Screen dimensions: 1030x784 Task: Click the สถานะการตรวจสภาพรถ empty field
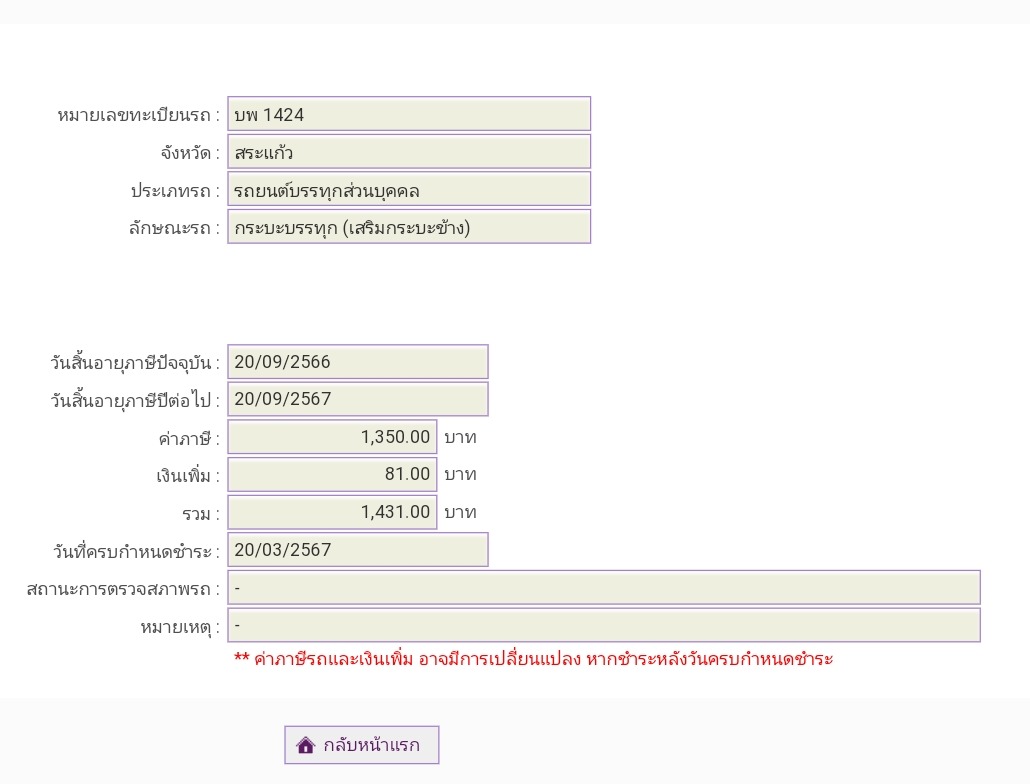(x=604, y=588)
